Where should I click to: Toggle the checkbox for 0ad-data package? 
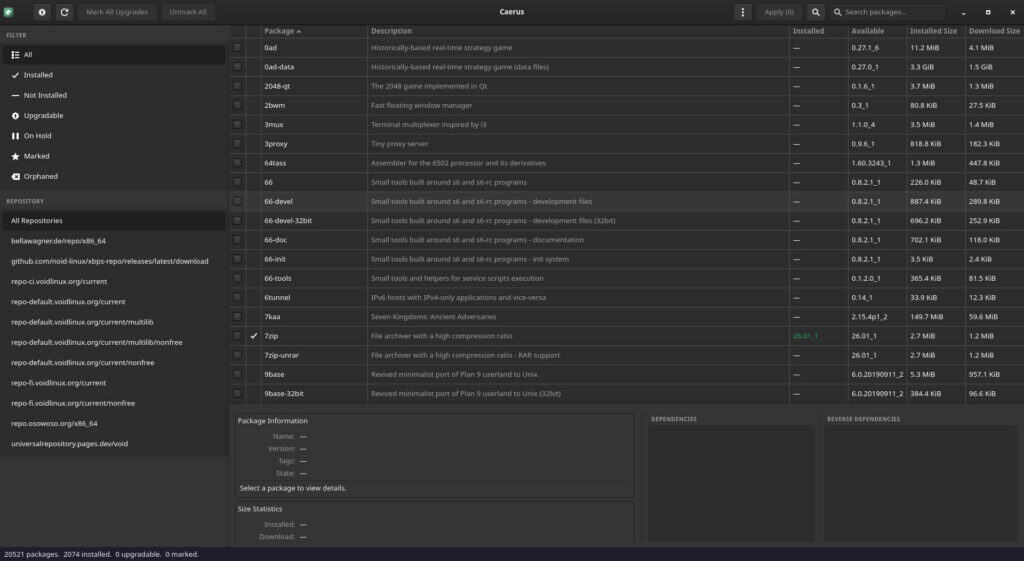point(237,67)
